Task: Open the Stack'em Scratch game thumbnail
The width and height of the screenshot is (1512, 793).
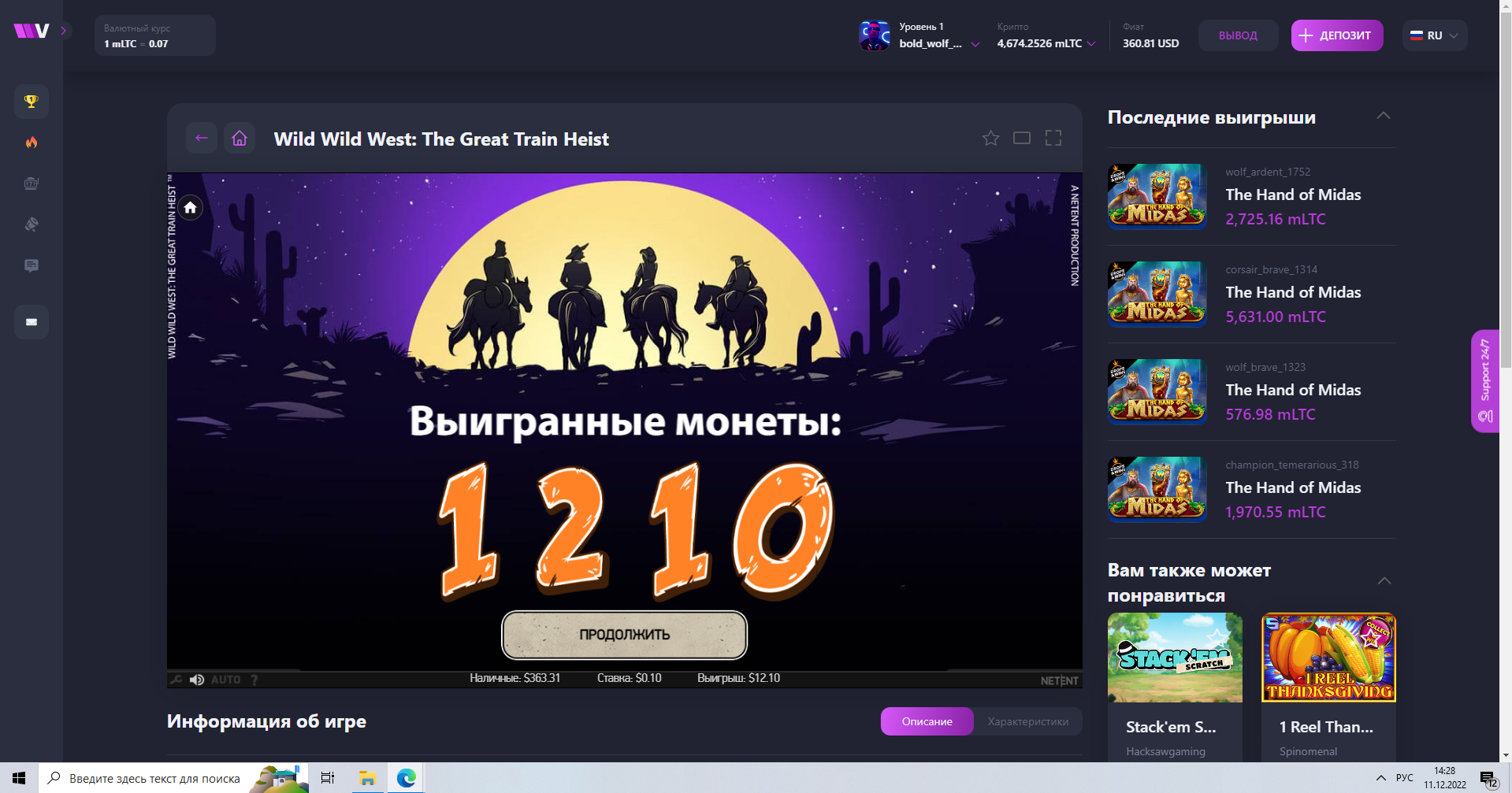Action: pos(1175,658)
